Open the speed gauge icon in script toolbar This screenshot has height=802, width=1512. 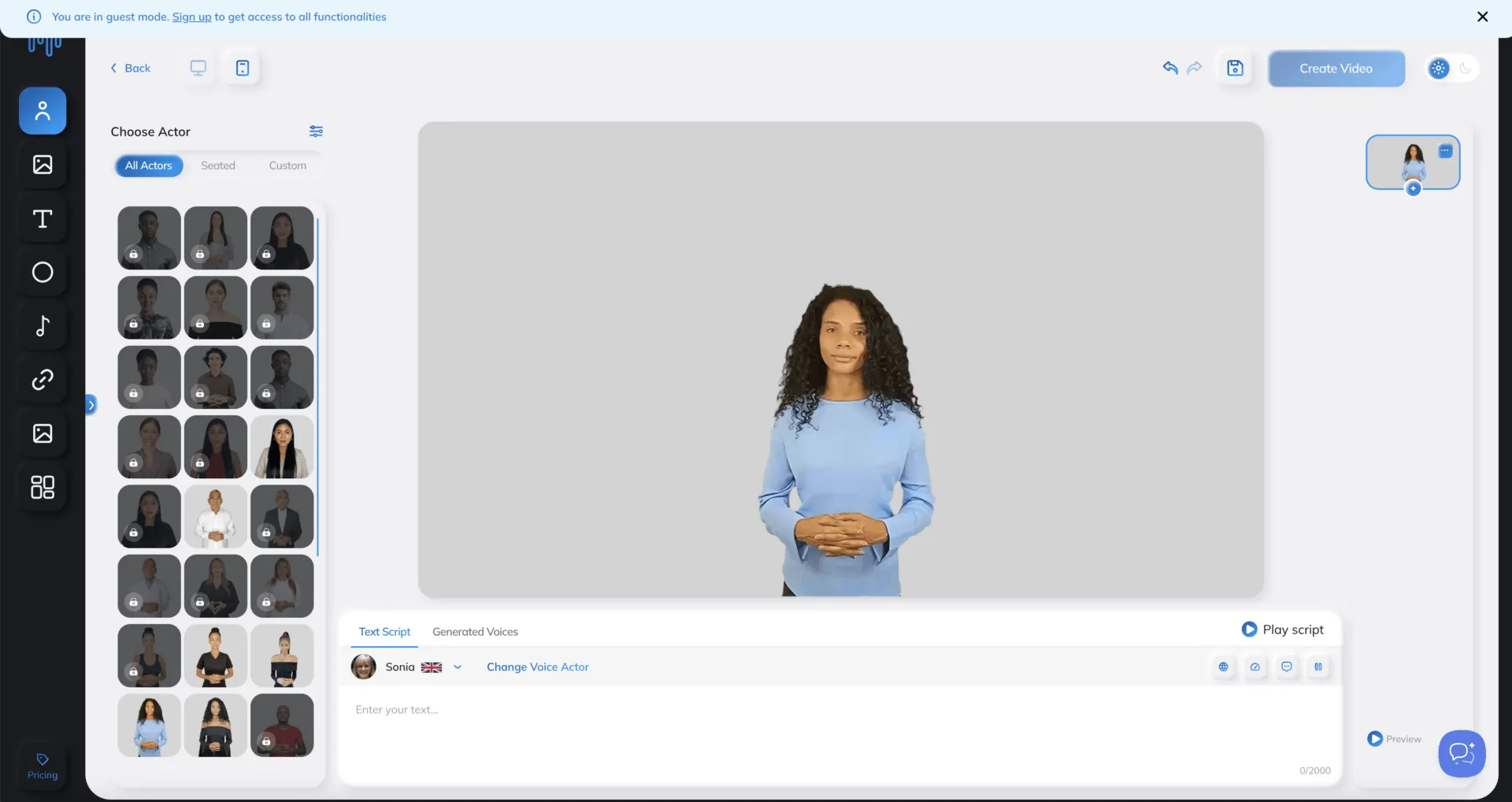[1255, 666]
